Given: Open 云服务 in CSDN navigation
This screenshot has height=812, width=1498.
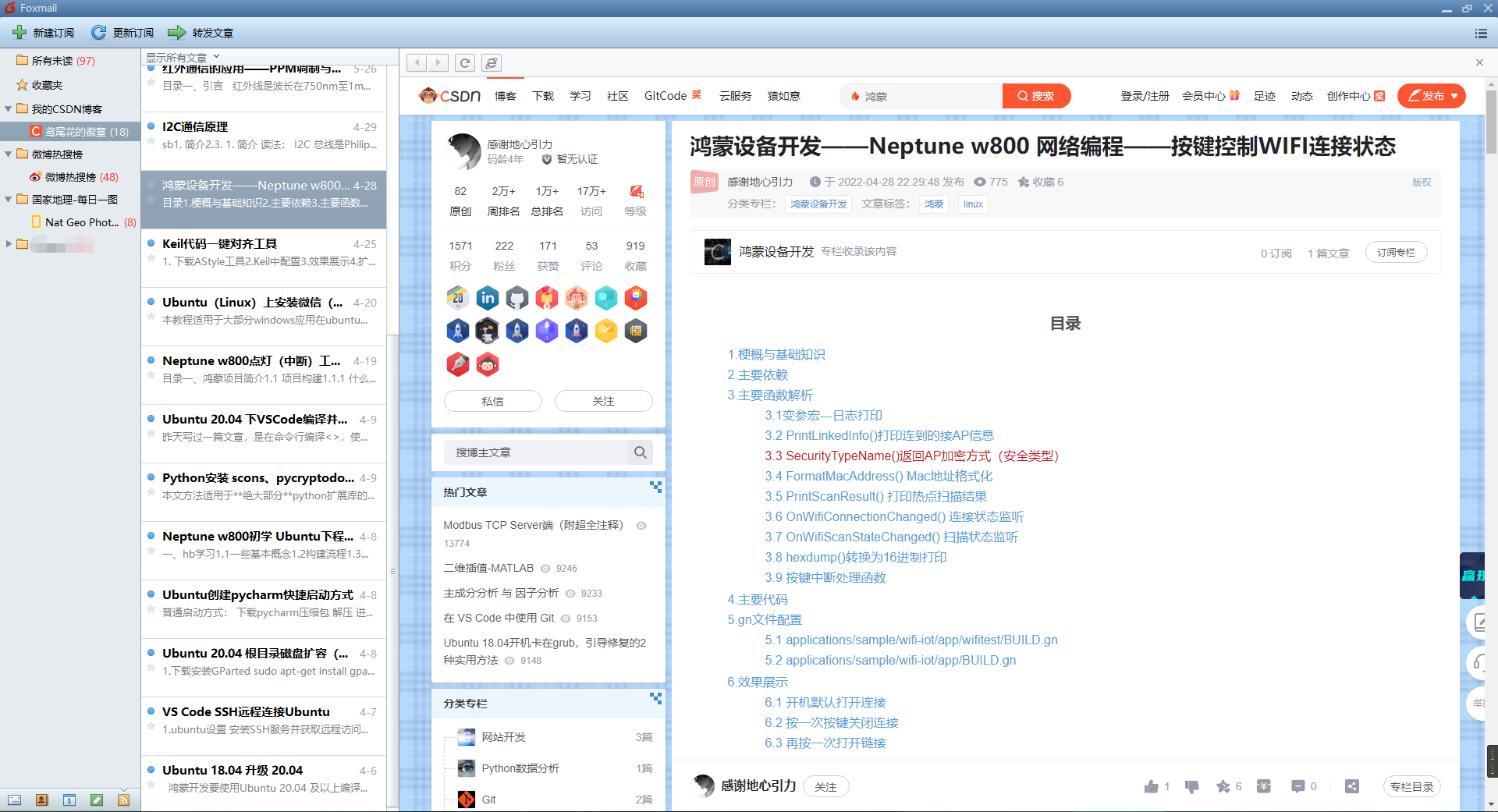Looking at the screenshot, I should pyautogui.click(x=736, y=96).
